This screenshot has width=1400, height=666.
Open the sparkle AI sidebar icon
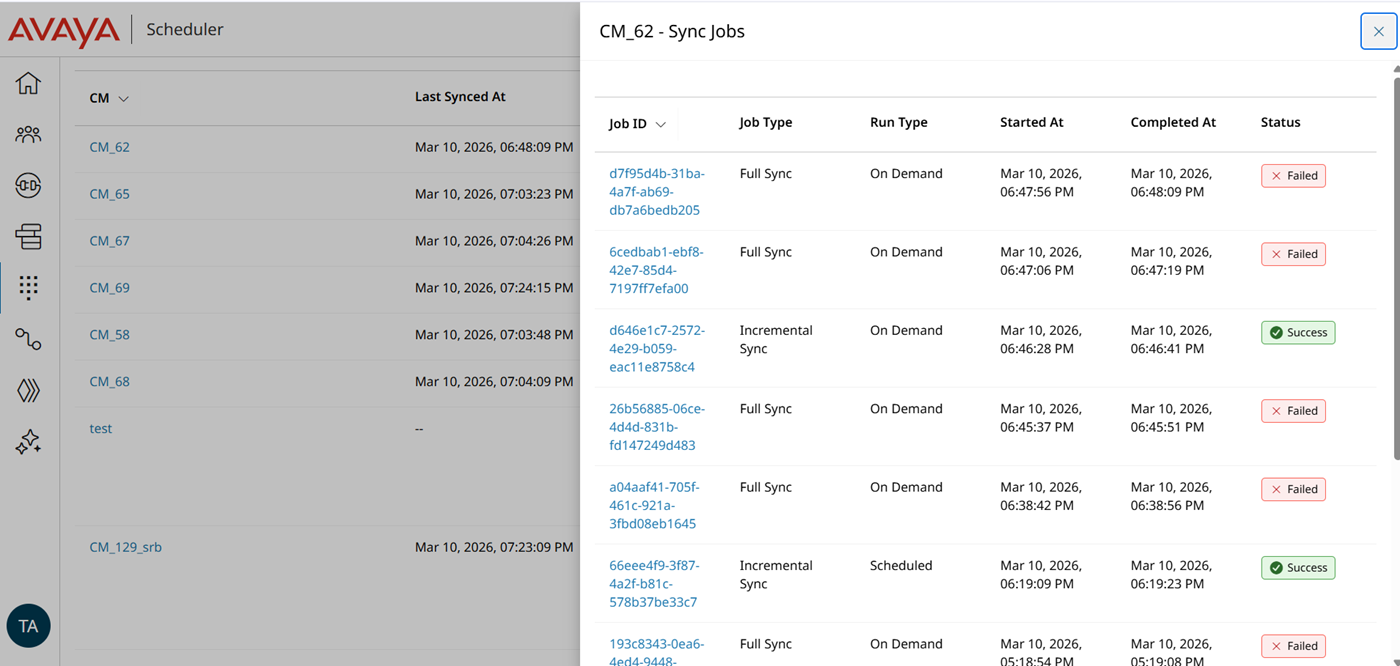[28, 442]
